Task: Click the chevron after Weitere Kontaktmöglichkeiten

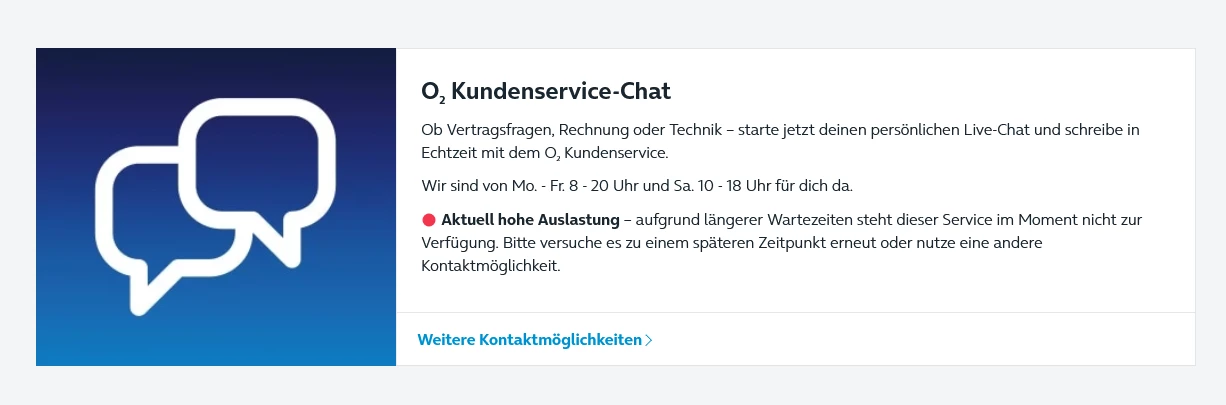Action: tap(649, 340)
